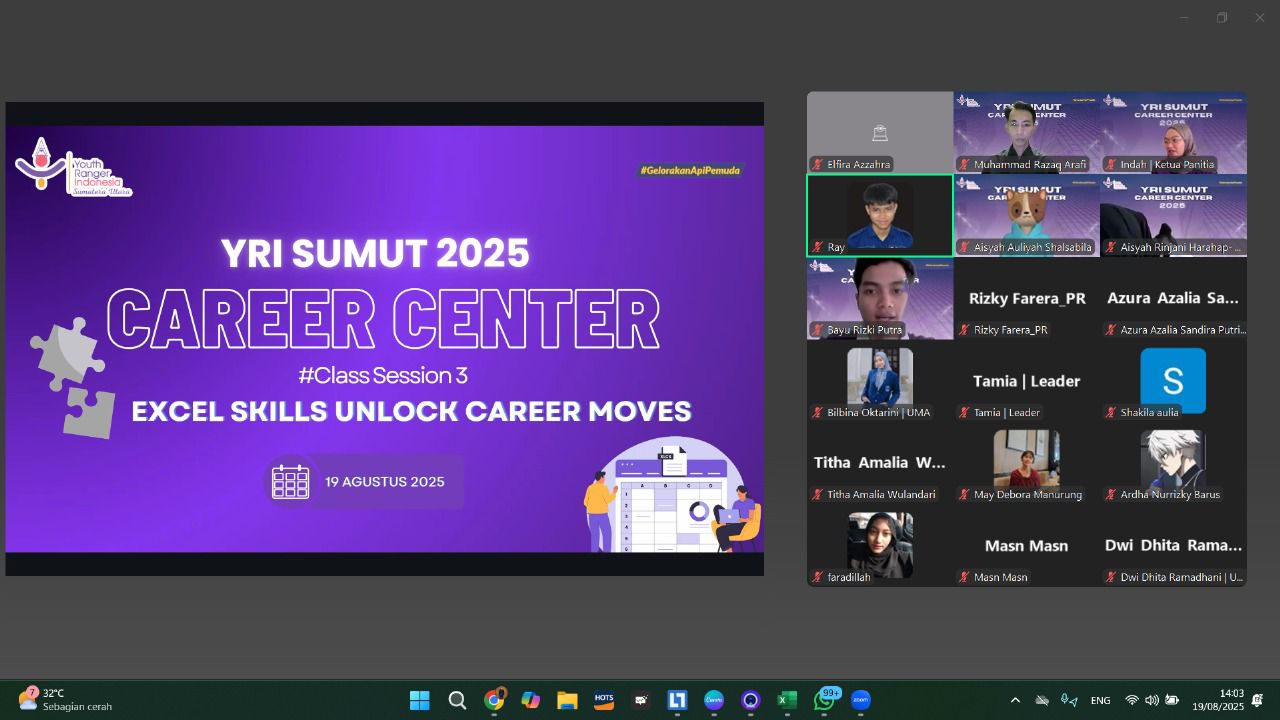Show hidden system tray icons
Viewport: 1280px width, 720px height.
click(1015, 701)
